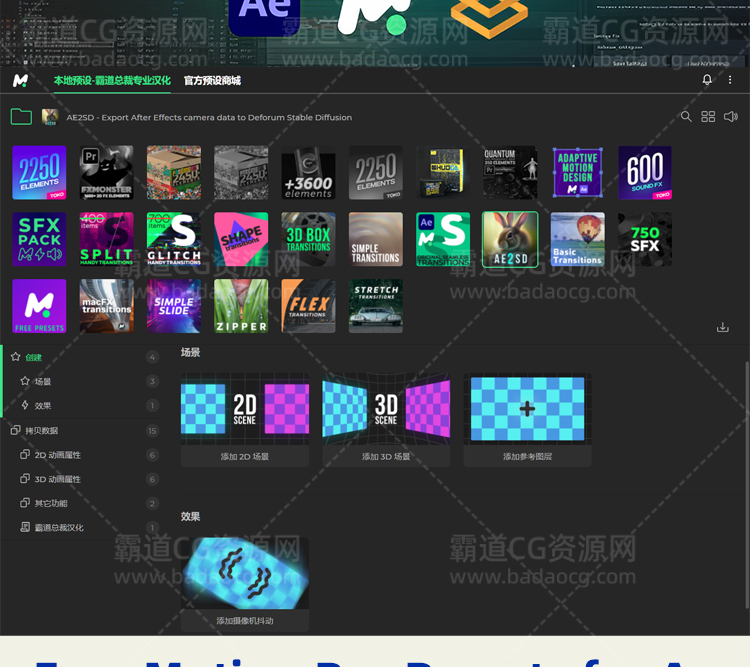Click the green folder icon
Screen dimensions: 750x667
point(21,117)
